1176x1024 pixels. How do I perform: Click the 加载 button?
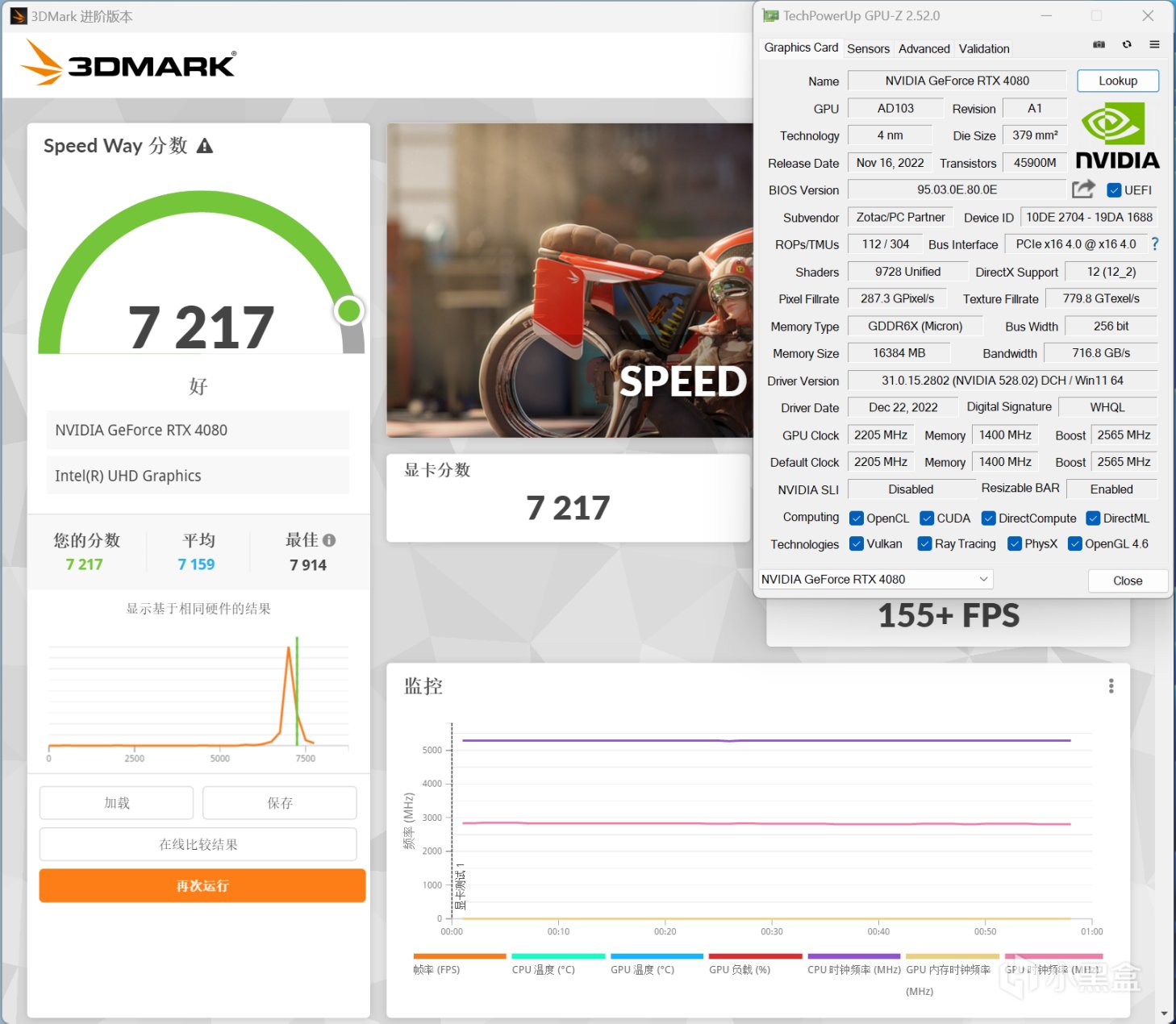point(117,803)
